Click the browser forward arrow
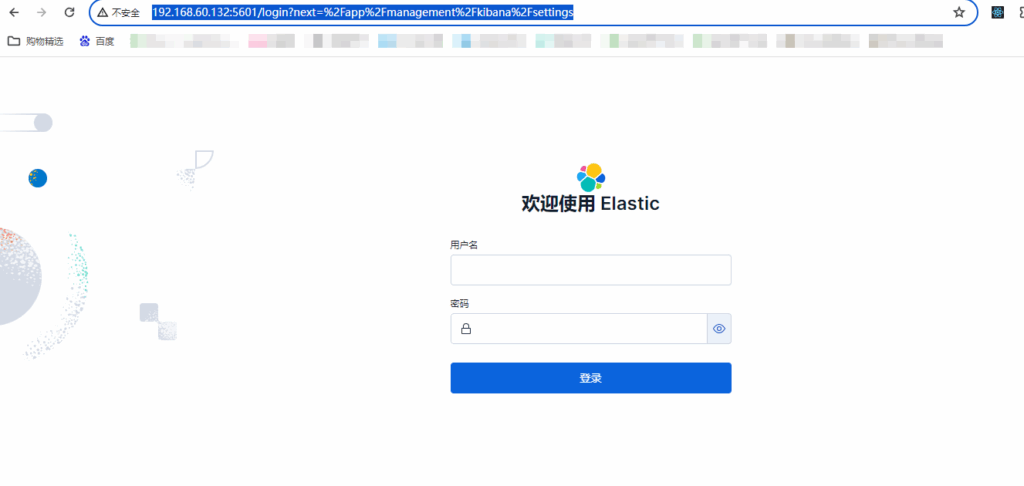 pyautogui.click(x=42, y=12)
